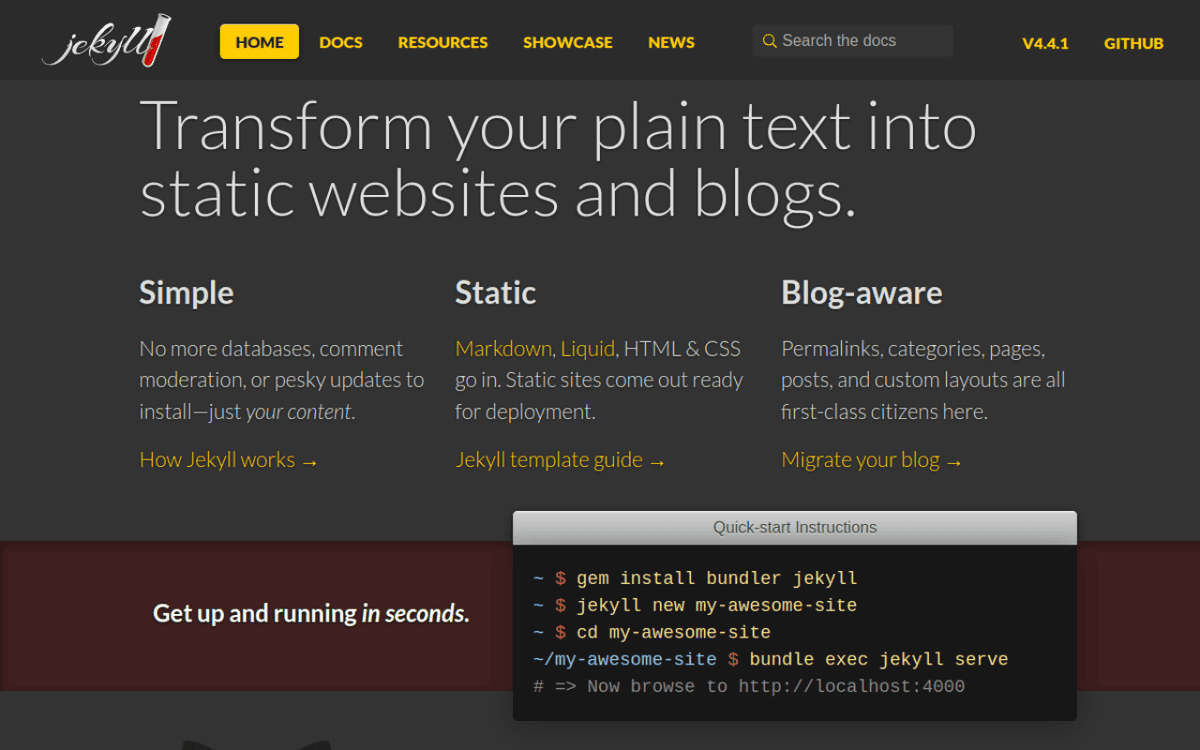Follow the How Jekyll works link
The image size is (1200, 750).
[x=216, y=460]
